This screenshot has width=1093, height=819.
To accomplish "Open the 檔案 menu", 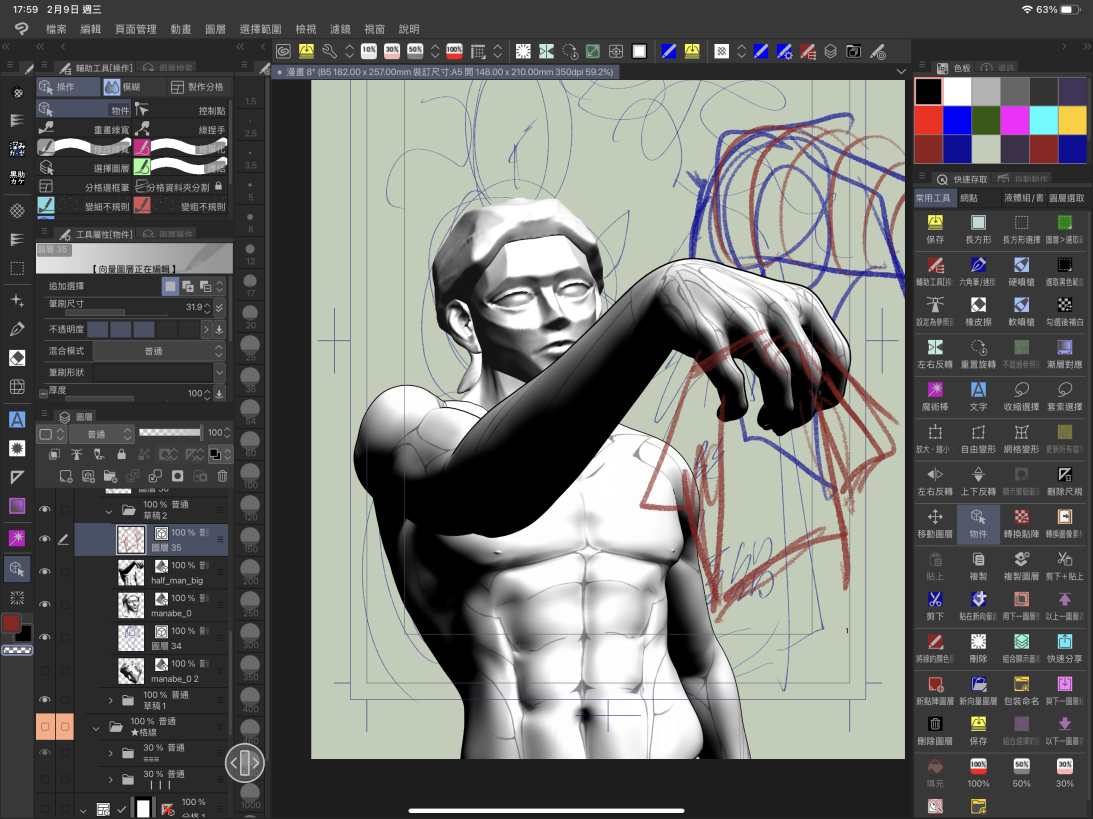I will click(x=56, y=29).
